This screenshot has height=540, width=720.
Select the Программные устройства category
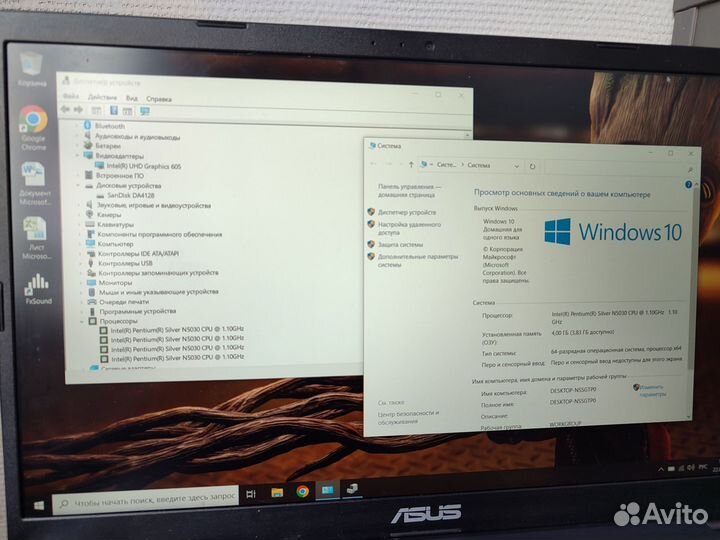click(x=138, y=311)
